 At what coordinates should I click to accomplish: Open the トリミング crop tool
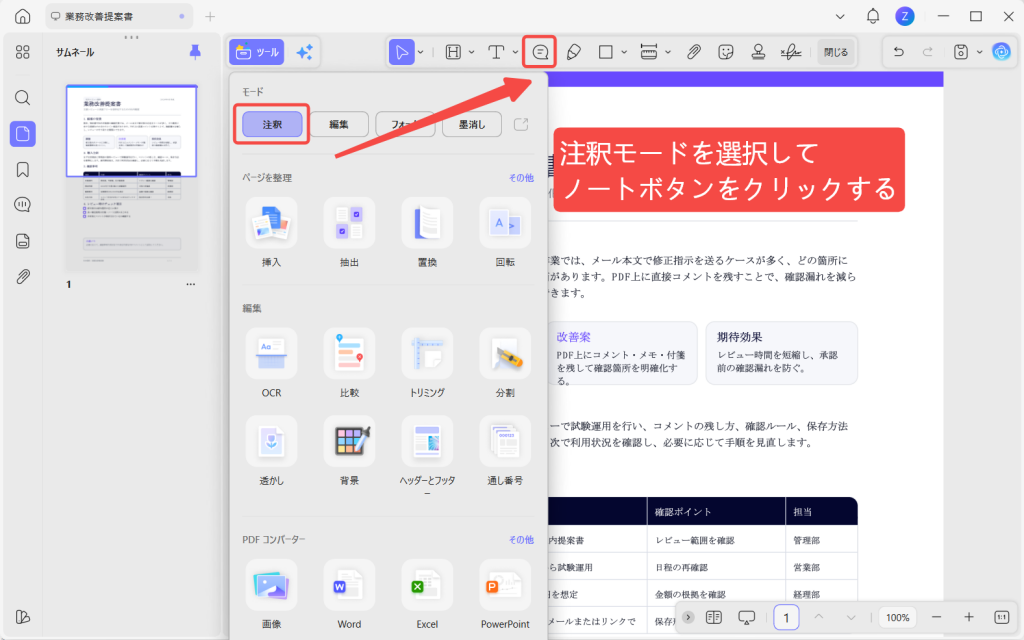pos(427,364)
